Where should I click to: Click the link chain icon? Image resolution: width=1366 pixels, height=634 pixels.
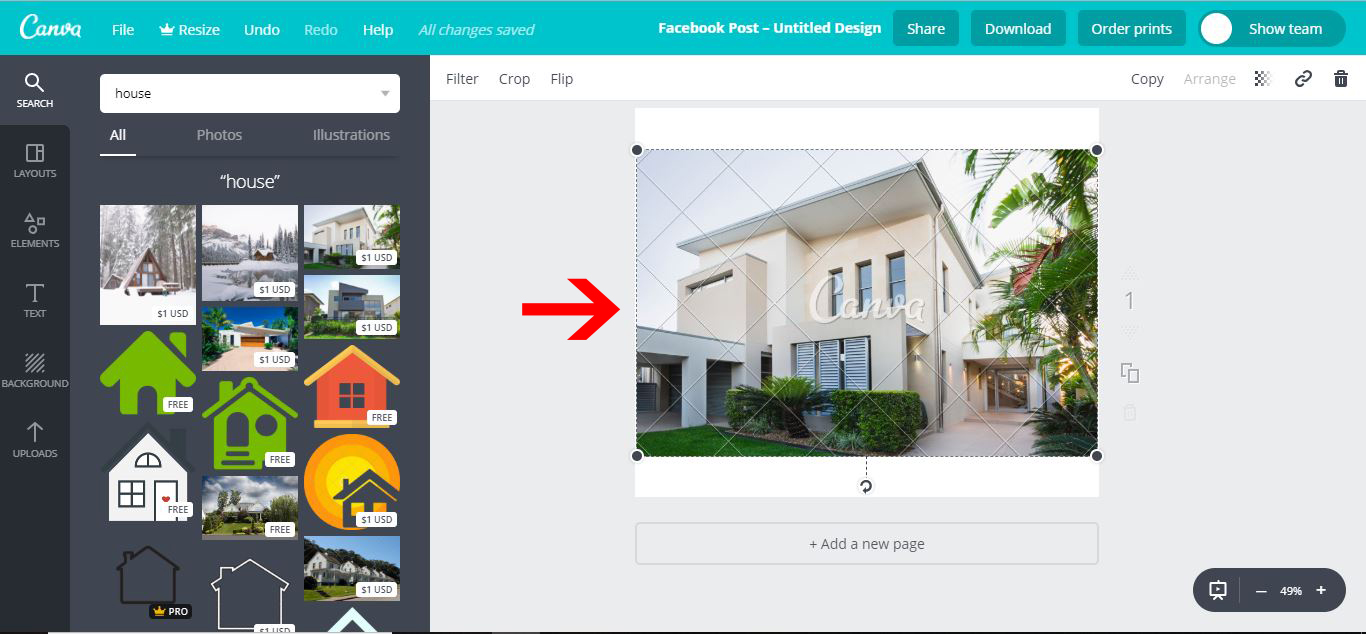1303,79
